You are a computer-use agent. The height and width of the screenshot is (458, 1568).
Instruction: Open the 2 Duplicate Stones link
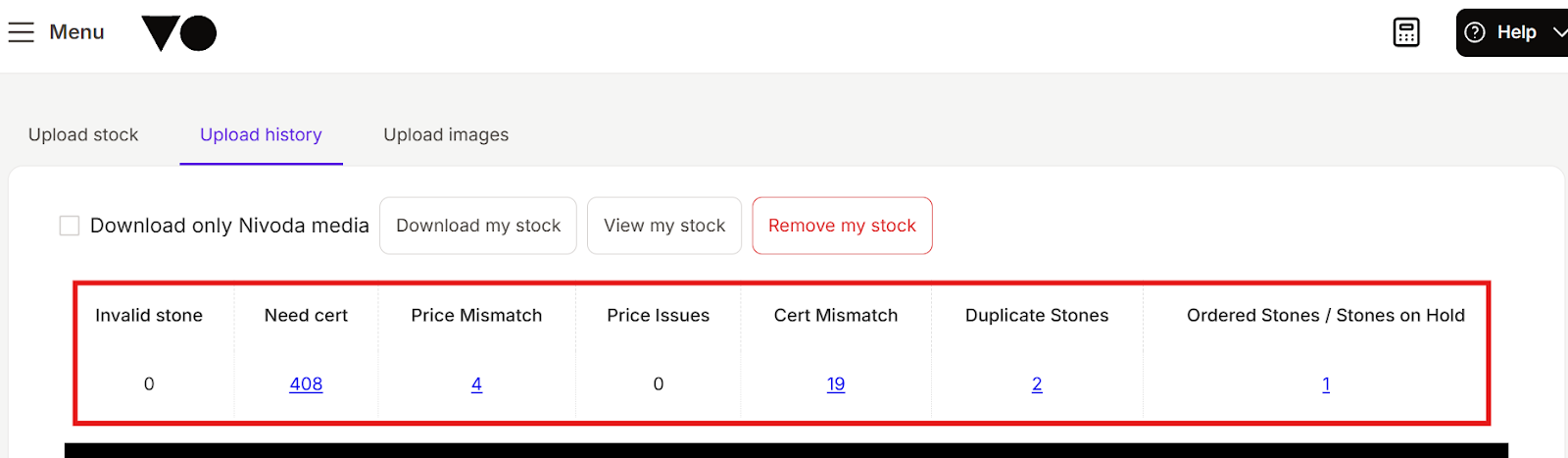1037,384
